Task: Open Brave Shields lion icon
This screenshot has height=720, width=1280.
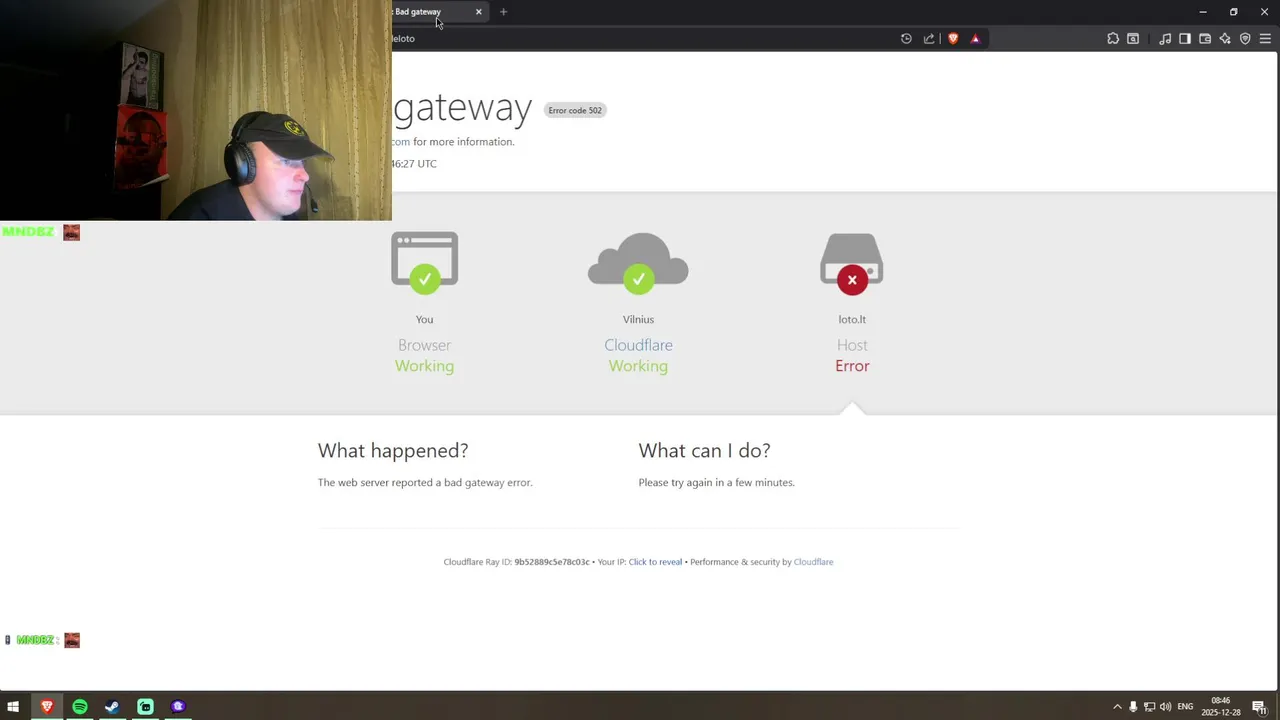Action: click(953, 39)
